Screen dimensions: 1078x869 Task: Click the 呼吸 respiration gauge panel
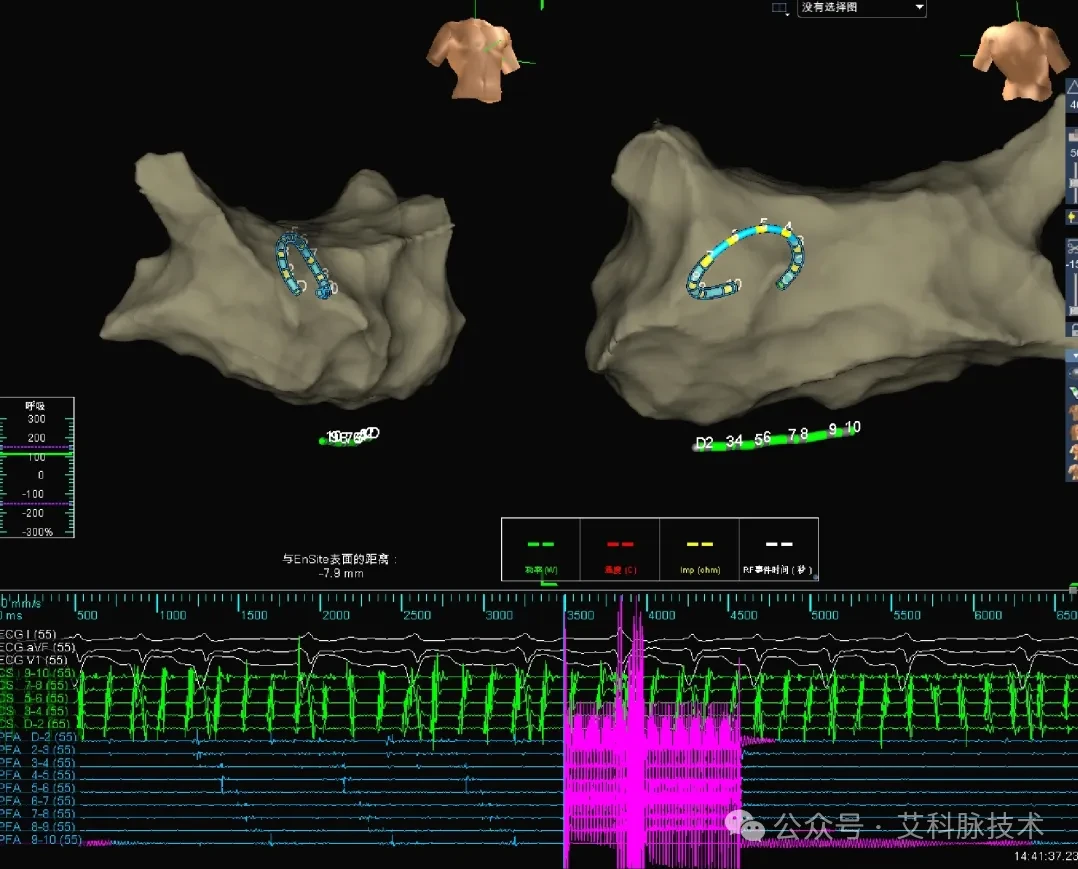point(37,468)
